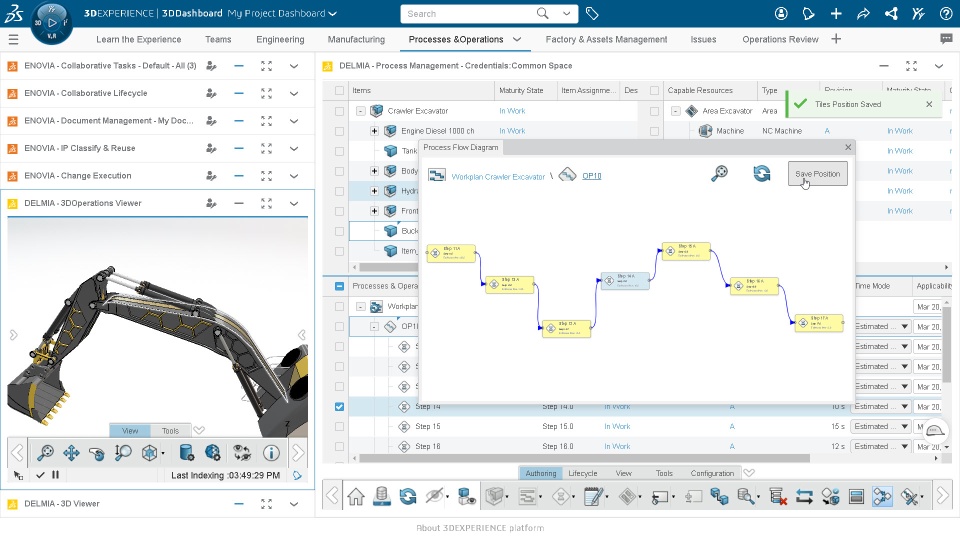Click the delete rows red X icon in bottom toolbar
The image size is (960, 540).
click(778, 496)
